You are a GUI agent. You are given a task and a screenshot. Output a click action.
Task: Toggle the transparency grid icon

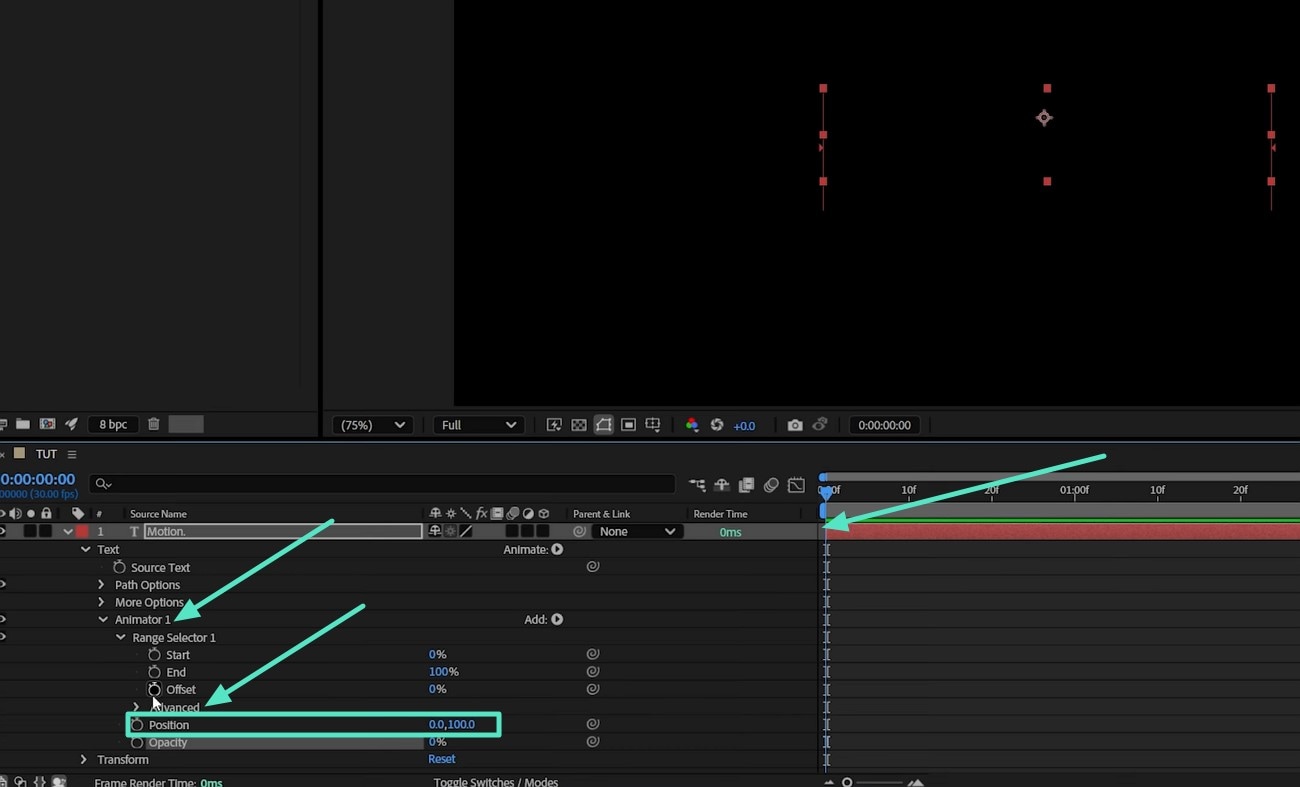tap(578, 425)
